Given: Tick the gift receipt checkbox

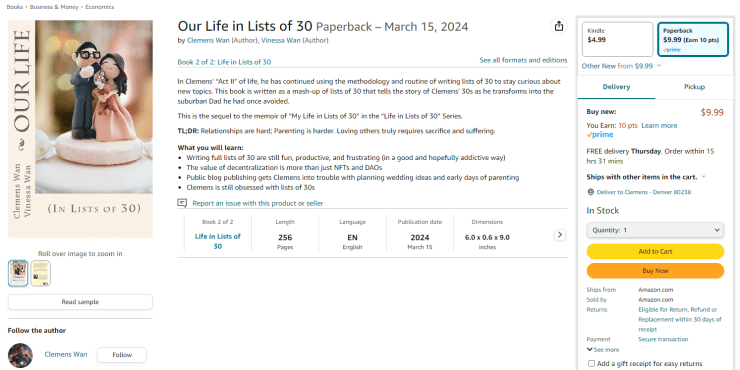Looking at the screenshot, I should coord(591,363).
